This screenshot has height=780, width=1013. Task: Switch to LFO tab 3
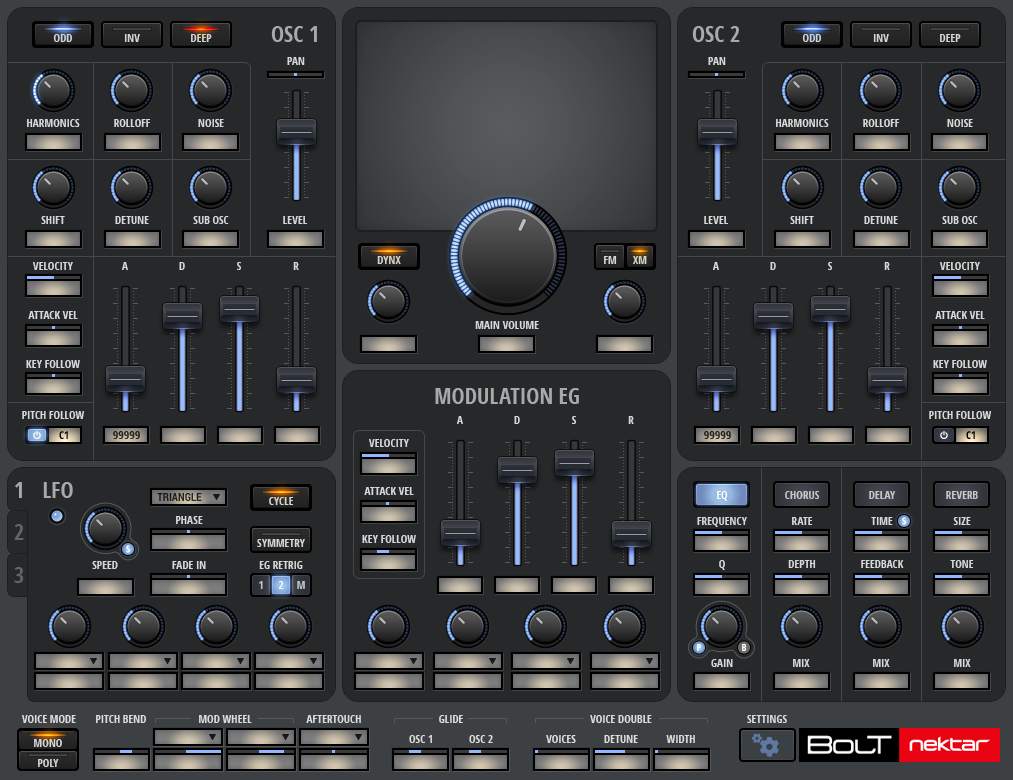pyautogui.click(x=18, y=576)
